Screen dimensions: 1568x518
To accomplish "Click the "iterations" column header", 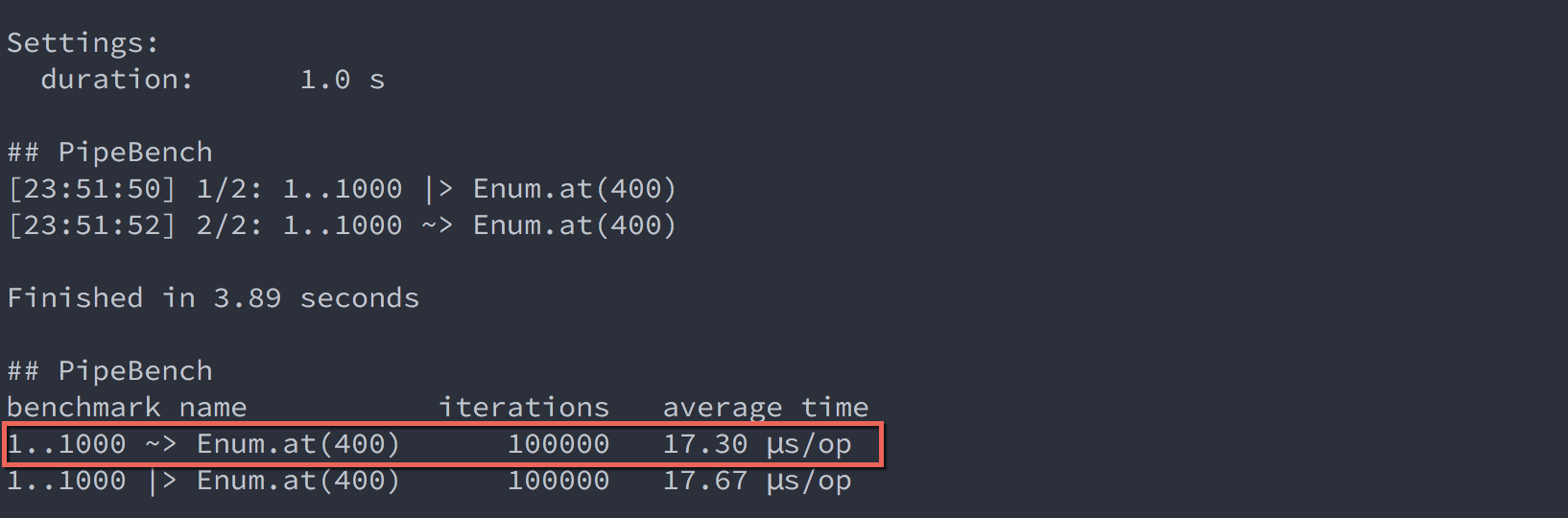I will tap(524, 408).
